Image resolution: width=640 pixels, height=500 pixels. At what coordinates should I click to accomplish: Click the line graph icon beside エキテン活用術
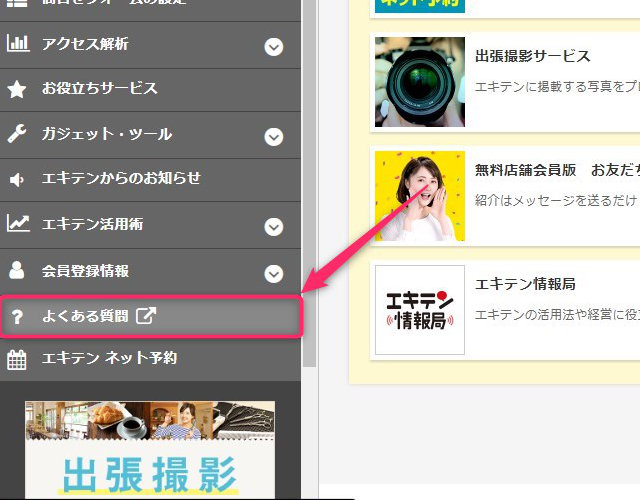pos(18,224)
